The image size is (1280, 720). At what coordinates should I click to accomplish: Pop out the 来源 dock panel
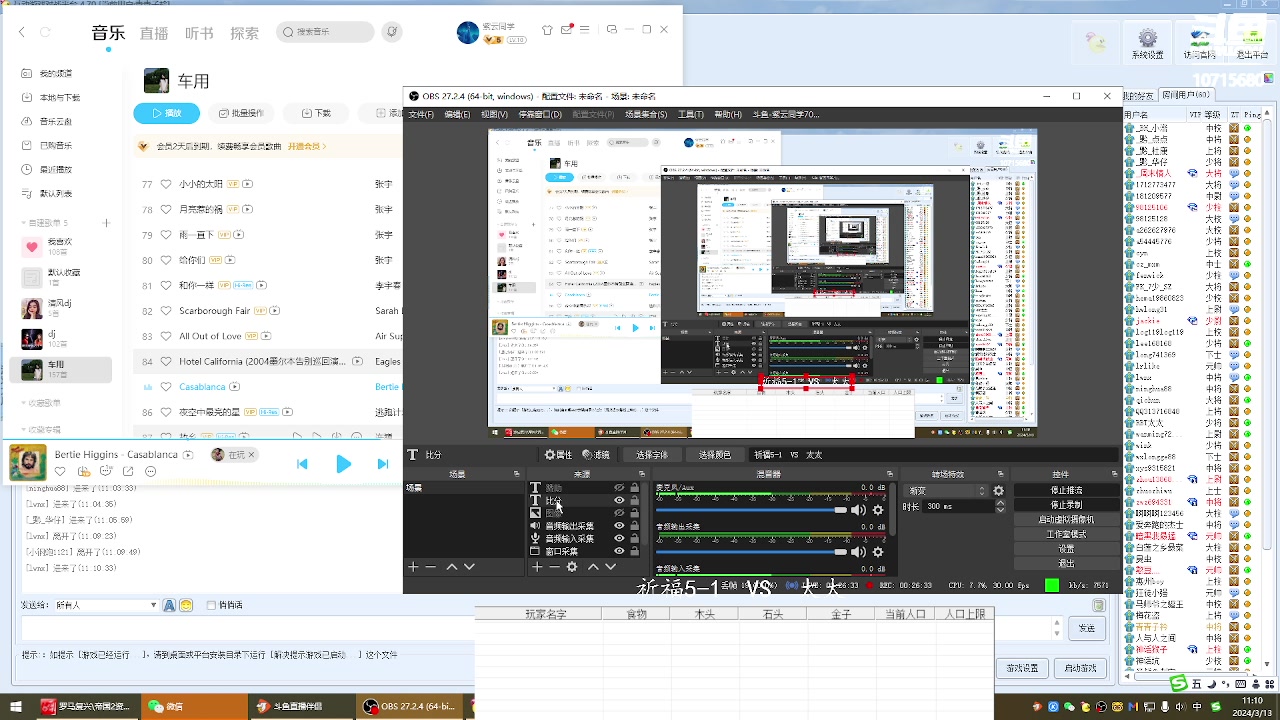pyautogui.click(x=643, y=474)
